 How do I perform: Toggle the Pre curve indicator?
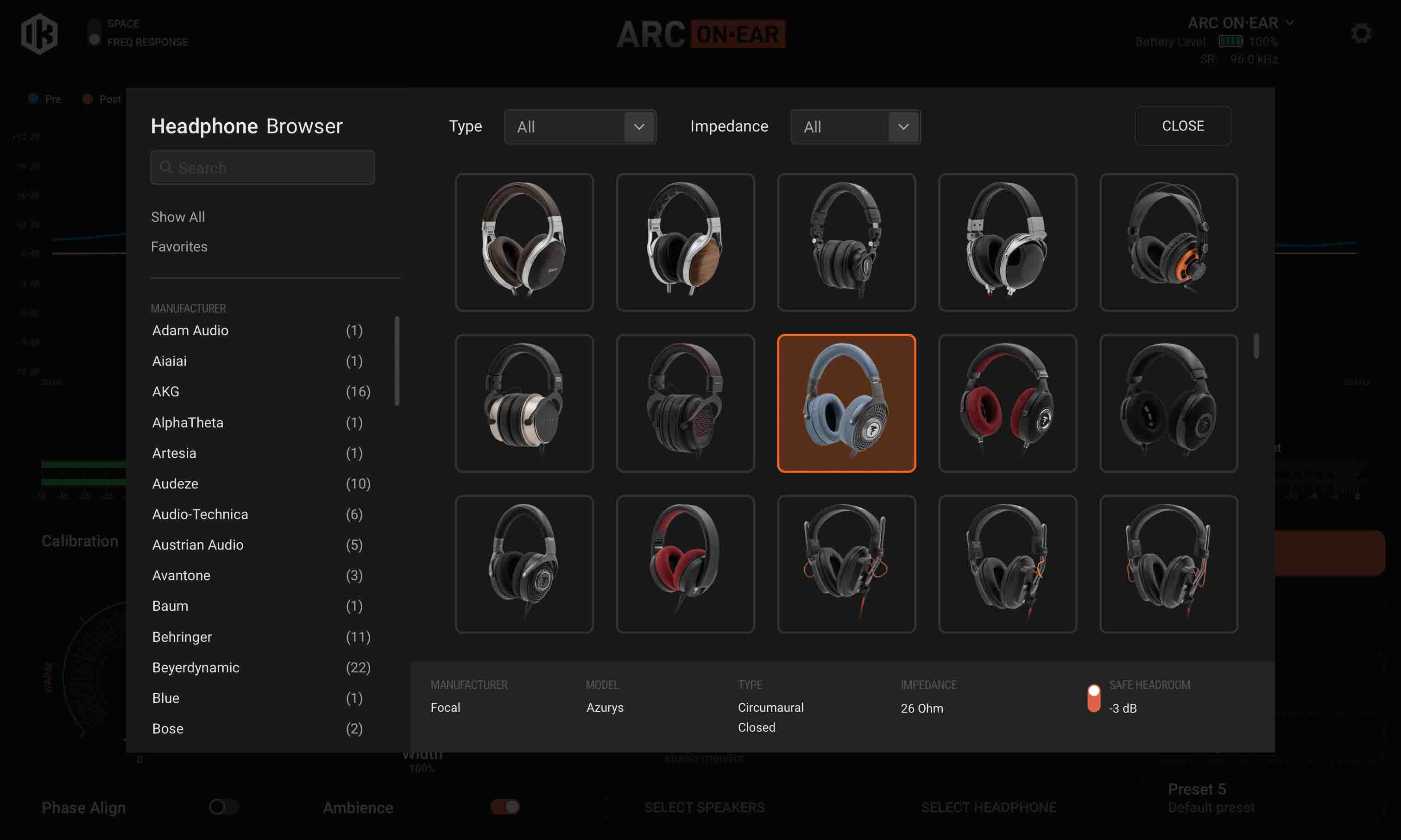(x=33, y=99)
